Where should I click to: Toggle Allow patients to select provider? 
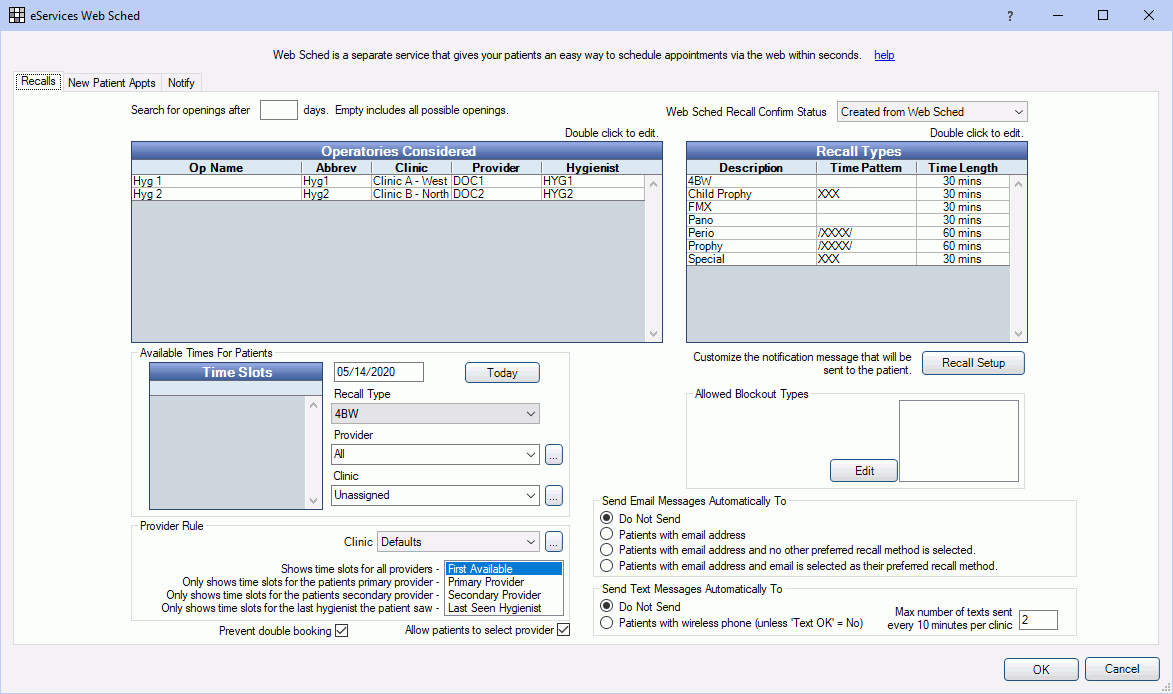coord(563,629)
